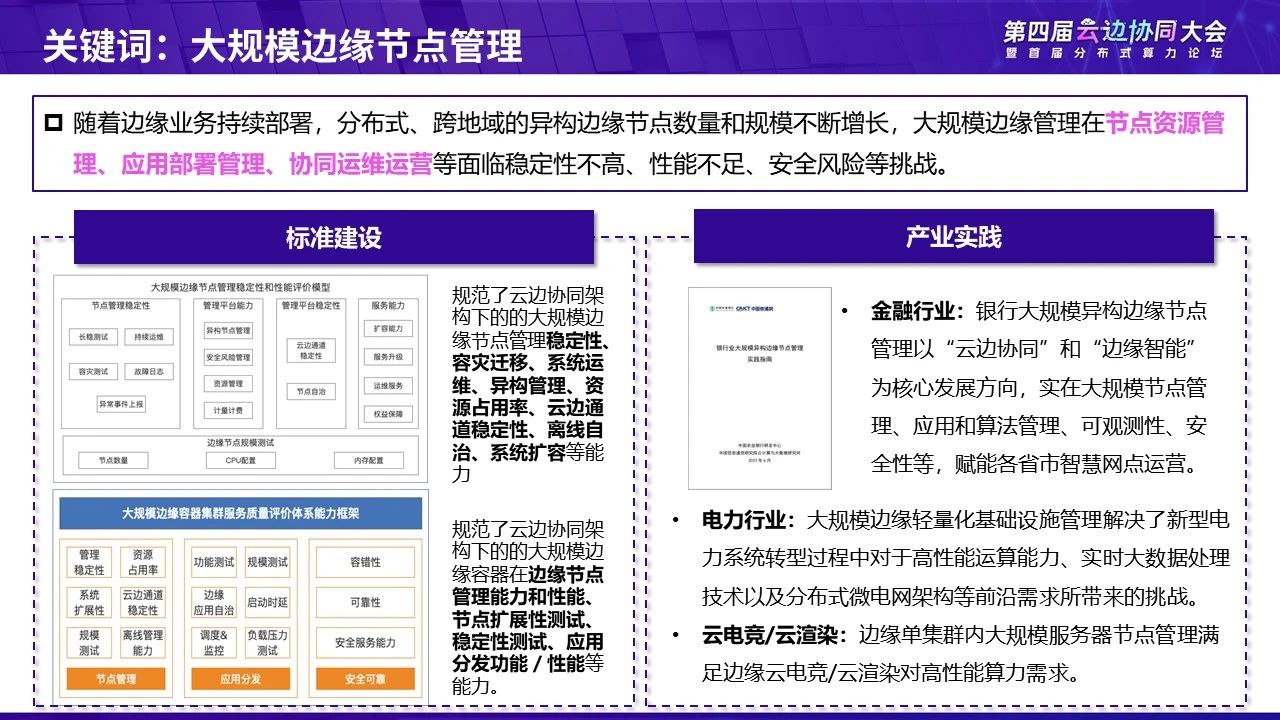This screenshot has height=720, width=1280.
Task: Click the slide title 关键词：大规模边缘节点管理
Action: [x=282, y=46]
